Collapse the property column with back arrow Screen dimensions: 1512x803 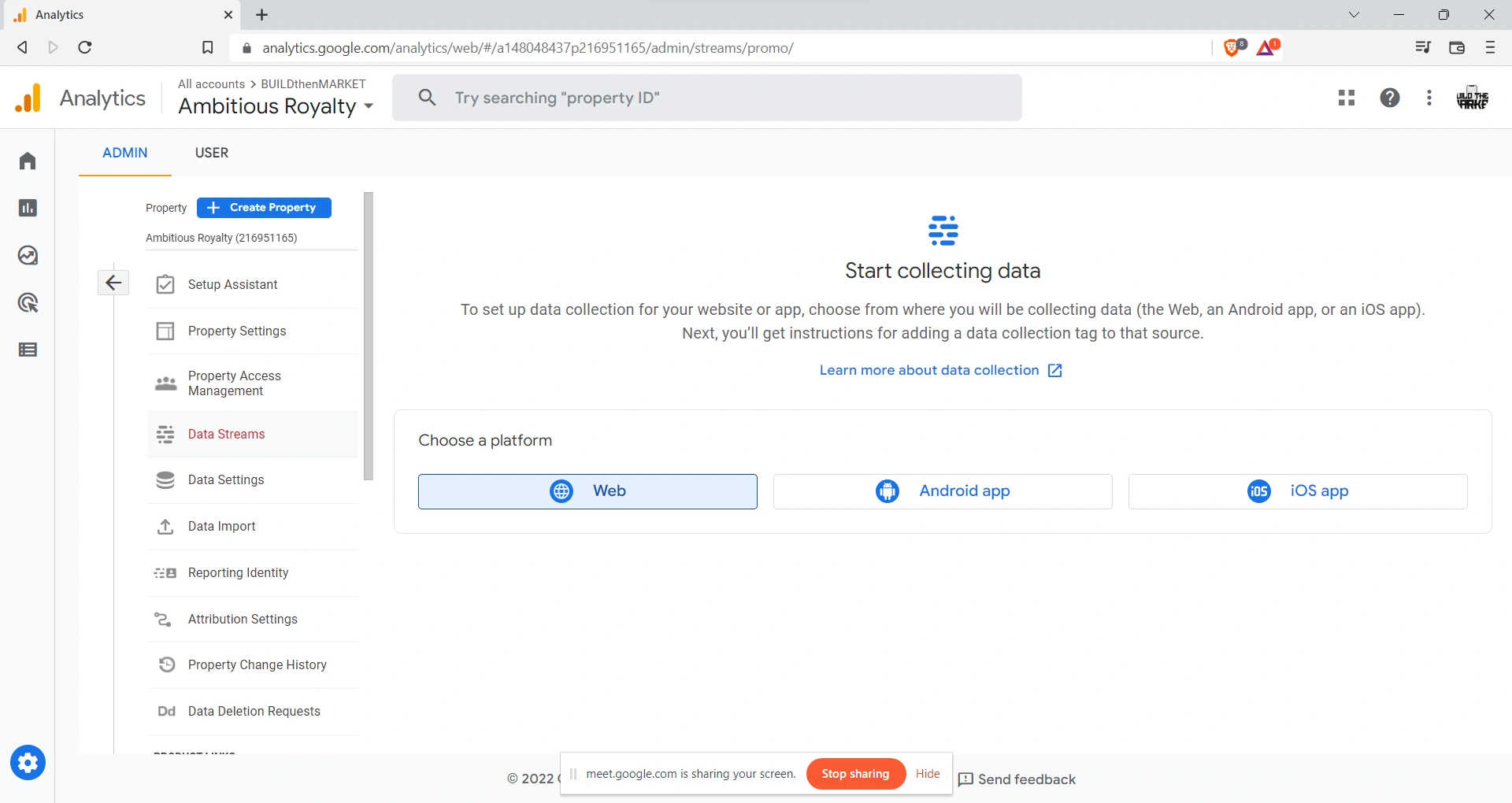(x=113, y=283)
